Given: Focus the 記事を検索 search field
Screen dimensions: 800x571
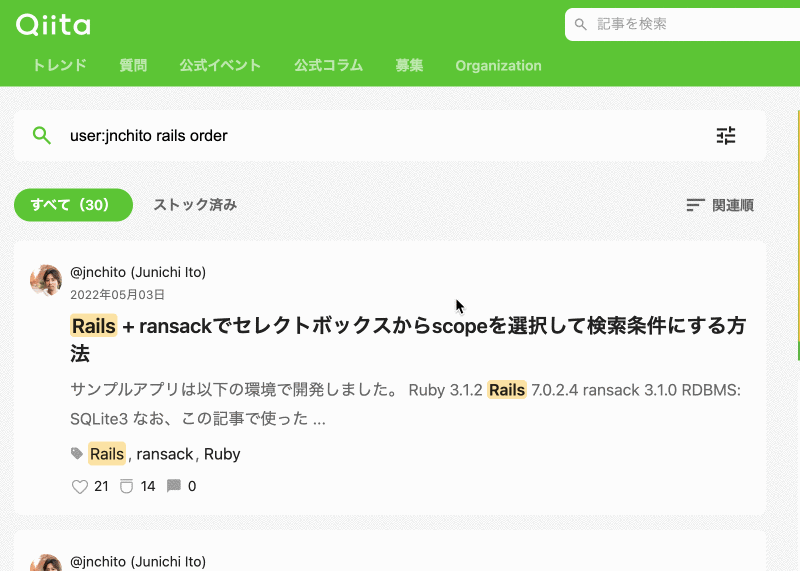Looking at the screenshot, I should click(x=682, y=24).
